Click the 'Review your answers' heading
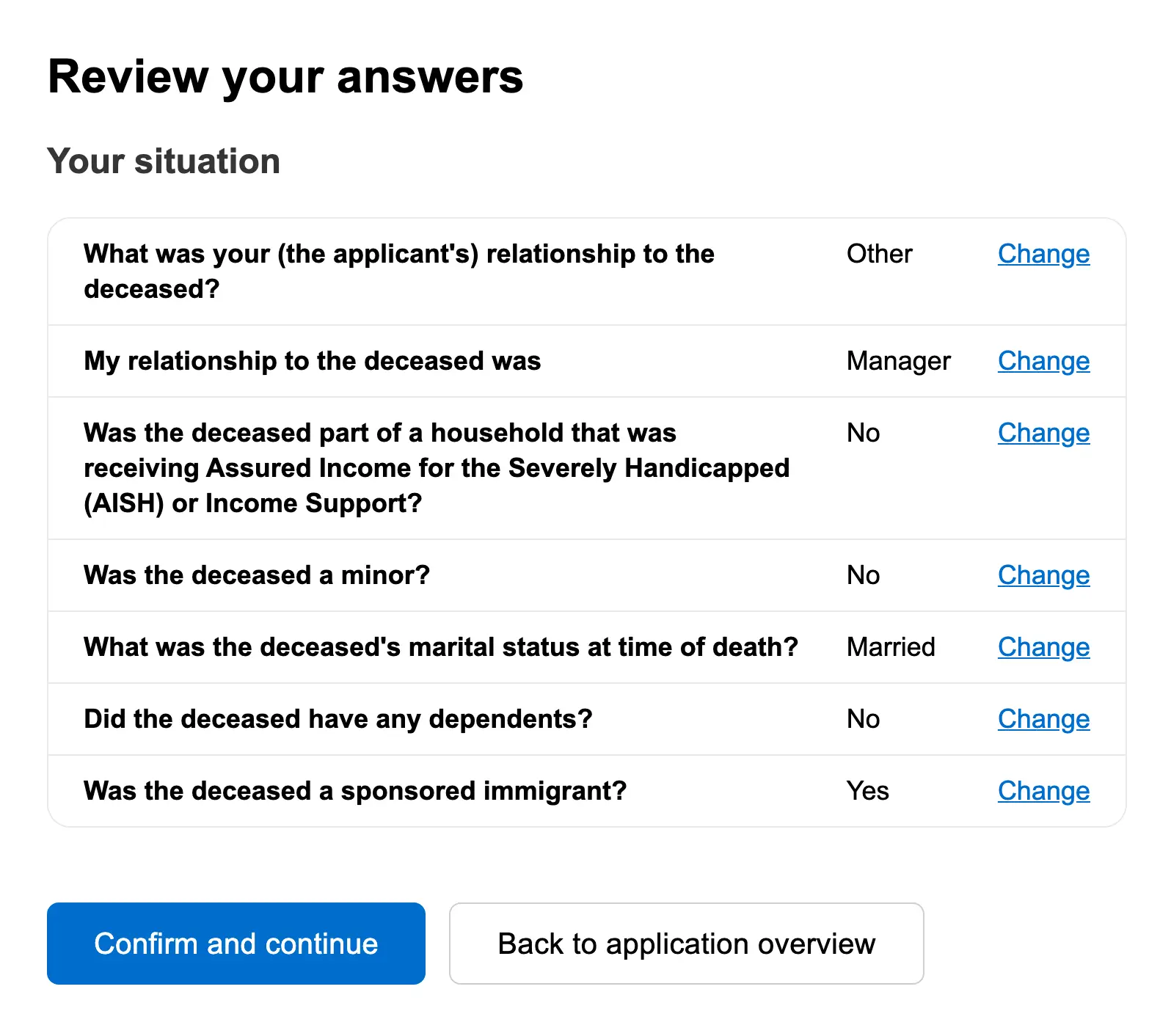This screenshot has width=1171, height=1036. (x=285, y=77)
